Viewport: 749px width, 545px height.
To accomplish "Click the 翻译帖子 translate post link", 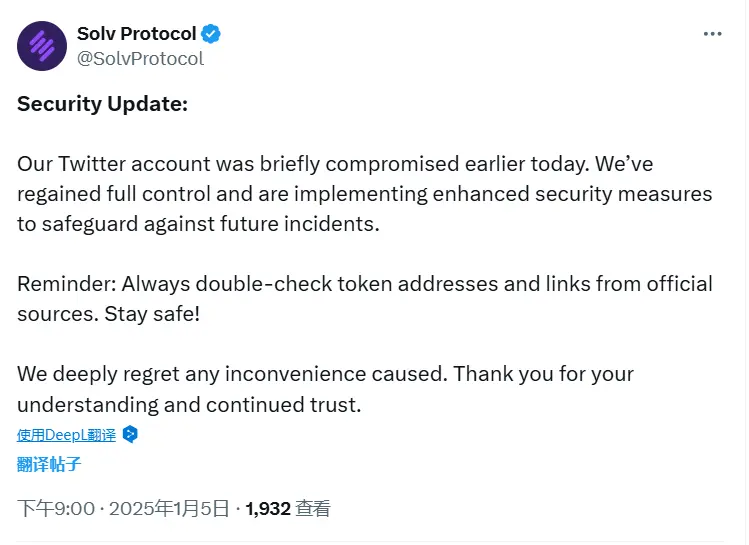I will pos(49,464).
